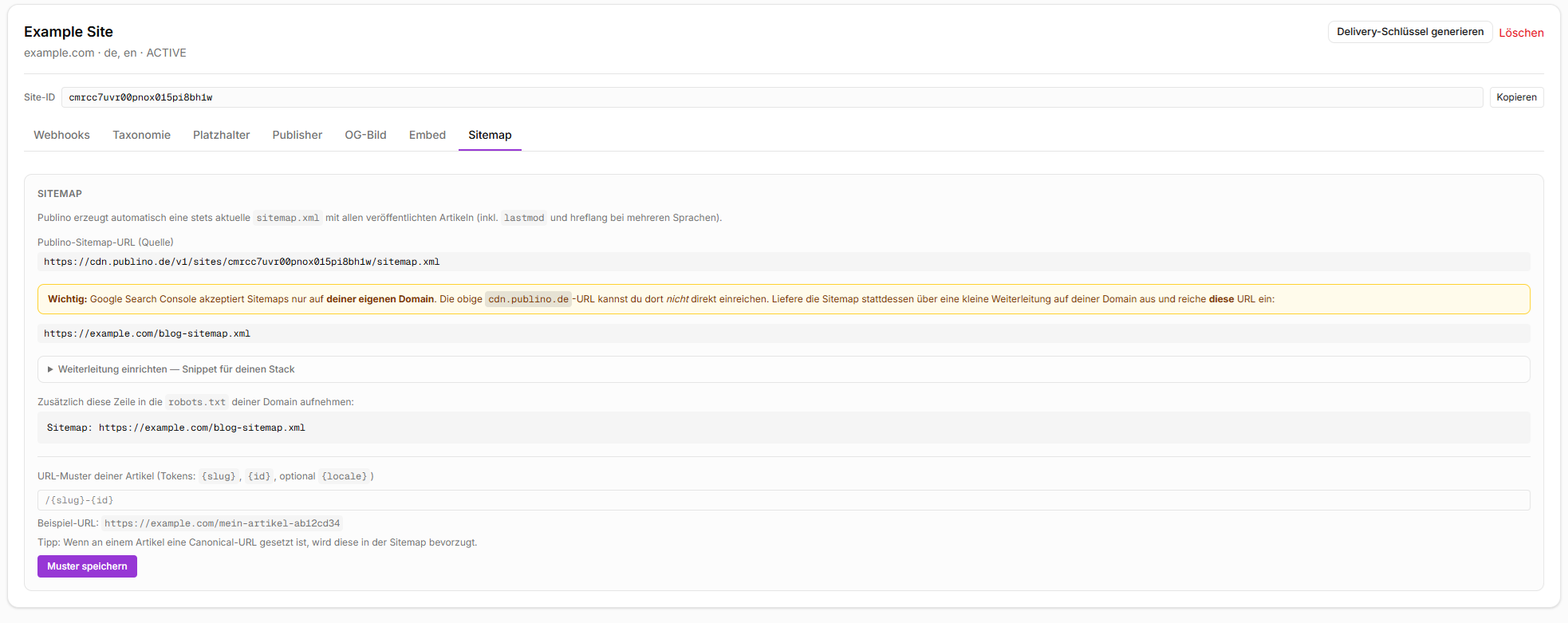Focus the Site-ID input field
The width and height of the screenshot is (1568, 623).
pos(772,97)
